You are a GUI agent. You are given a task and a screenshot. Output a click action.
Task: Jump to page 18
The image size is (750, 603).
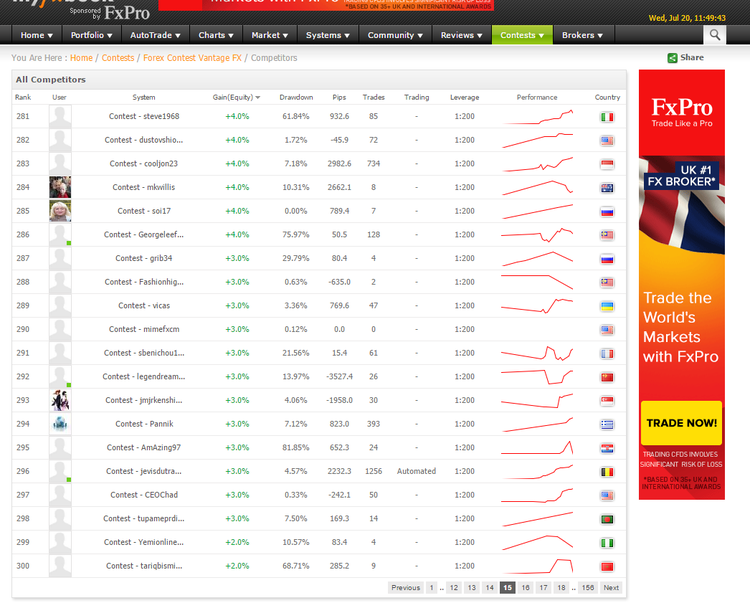tap(561, 588)
